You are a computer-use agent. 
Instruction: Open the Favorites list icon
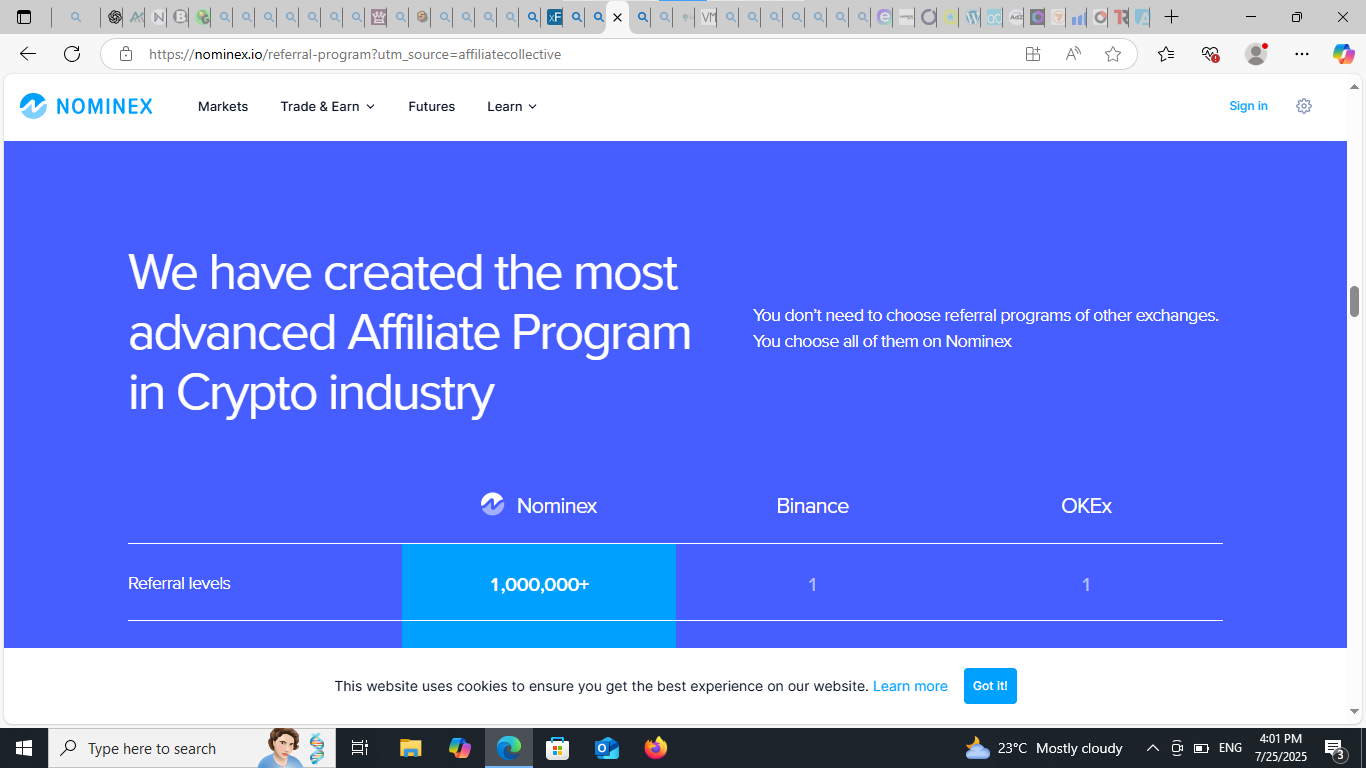1166,54
